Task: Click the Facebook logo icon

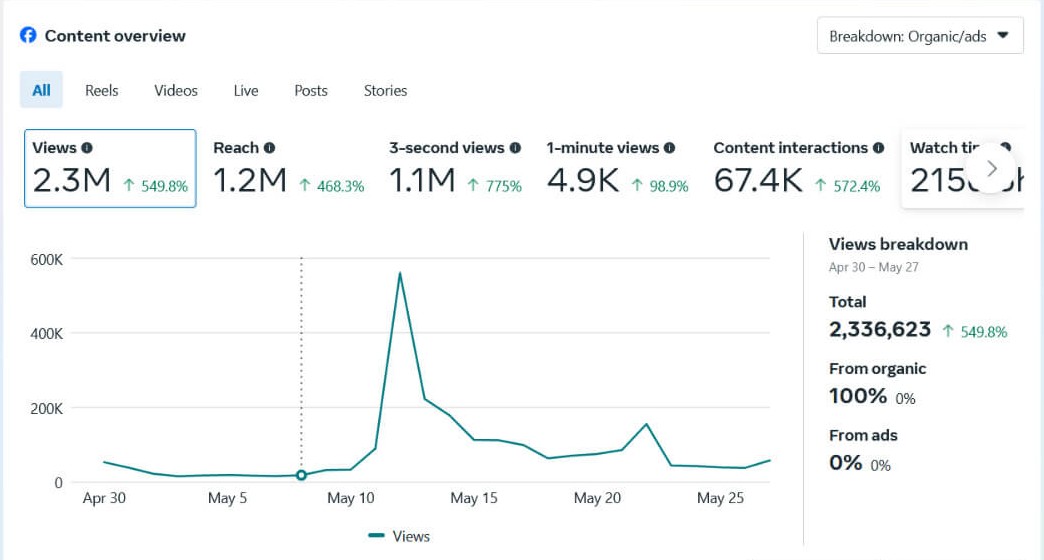Action: click(28, 35)
